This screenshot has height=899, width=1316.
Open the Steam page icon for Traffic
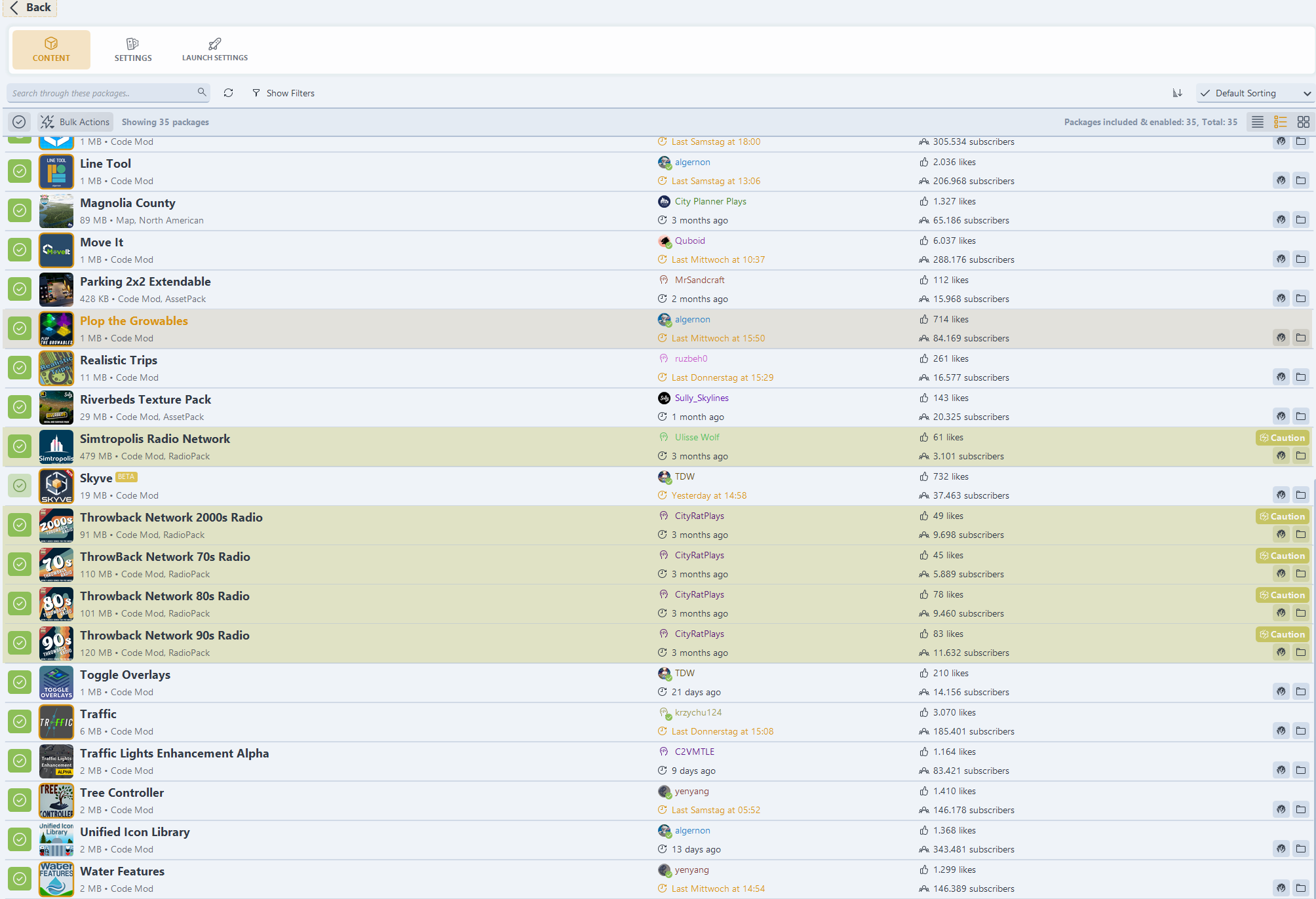pos(1281,731)
